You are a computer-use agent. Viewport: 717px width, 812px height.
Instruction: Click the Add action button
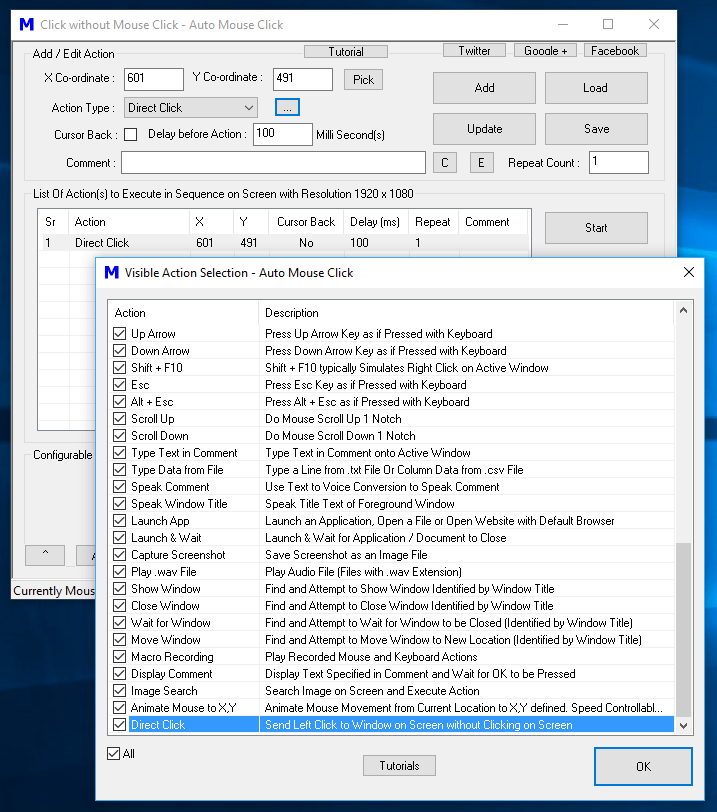(484, 88)
